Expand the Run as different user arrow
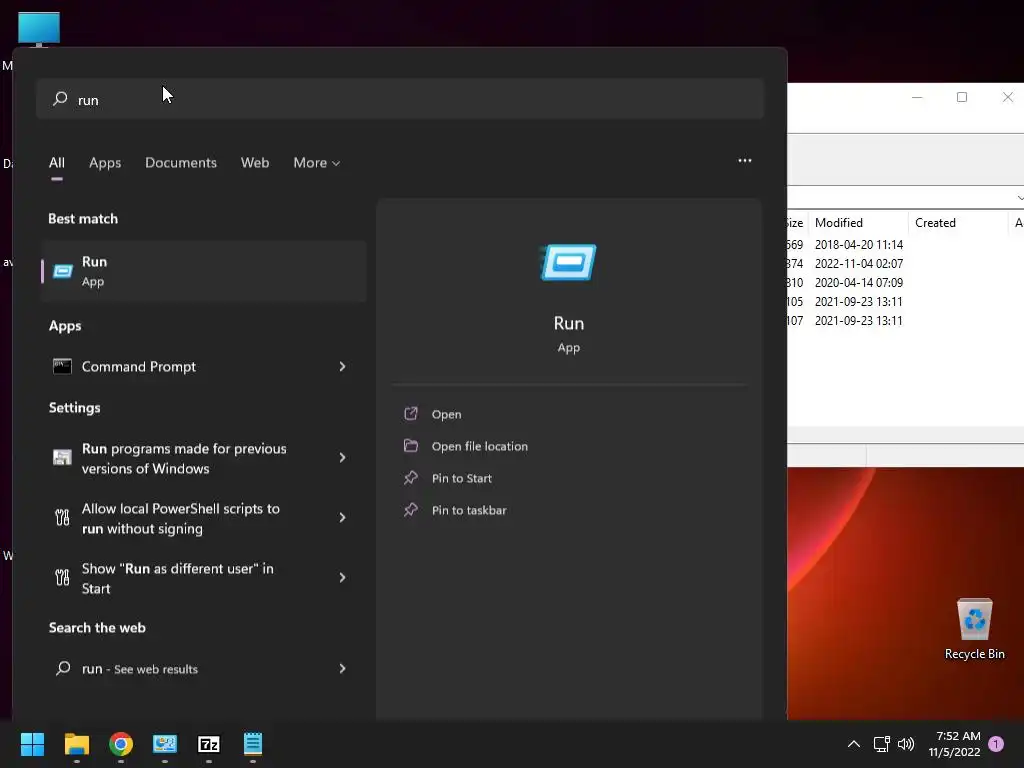The image size is (1024, 768). tap(342, 578)
